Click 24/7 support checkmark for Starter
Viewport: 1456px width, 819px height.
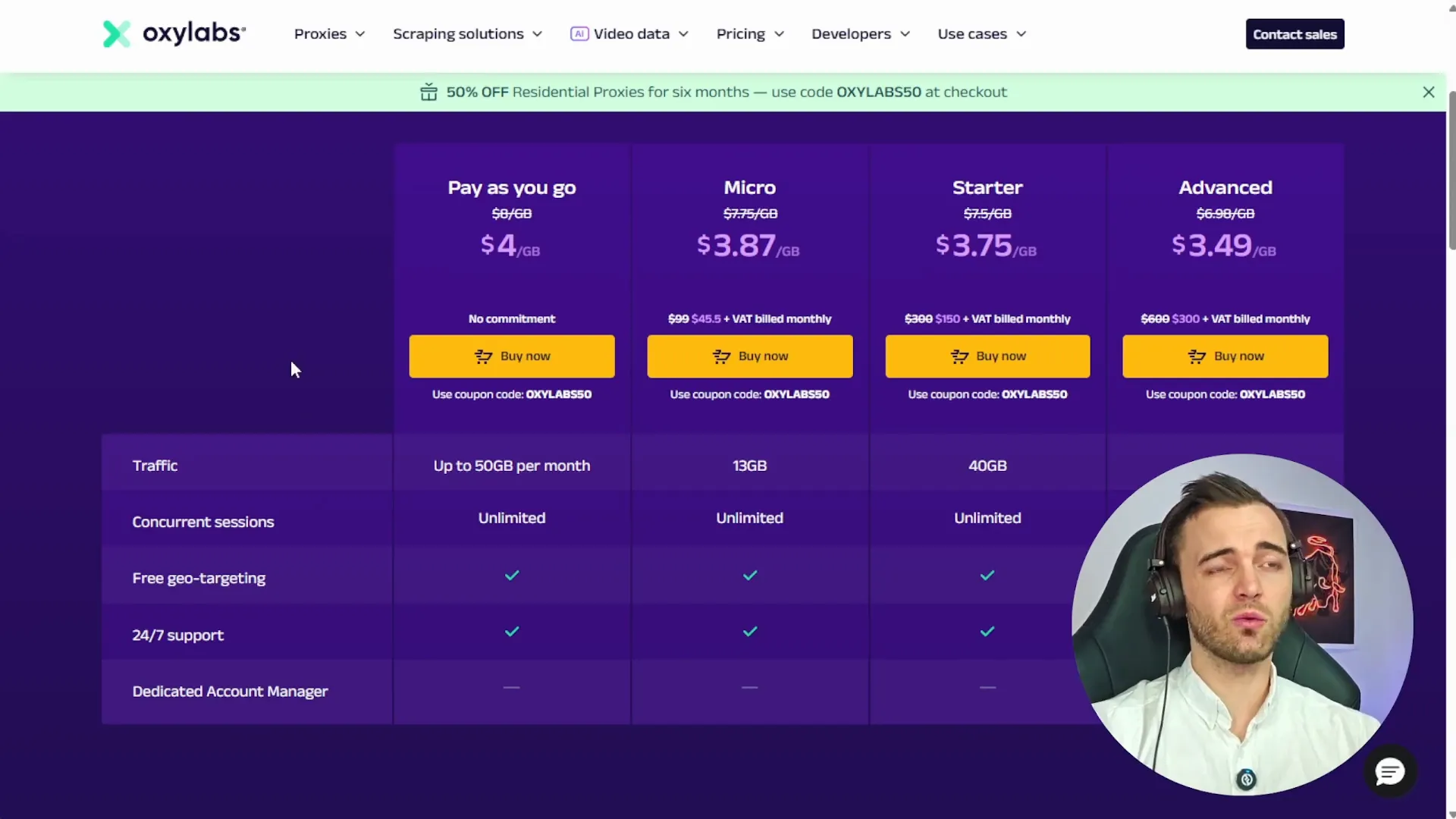pos(987,632)
